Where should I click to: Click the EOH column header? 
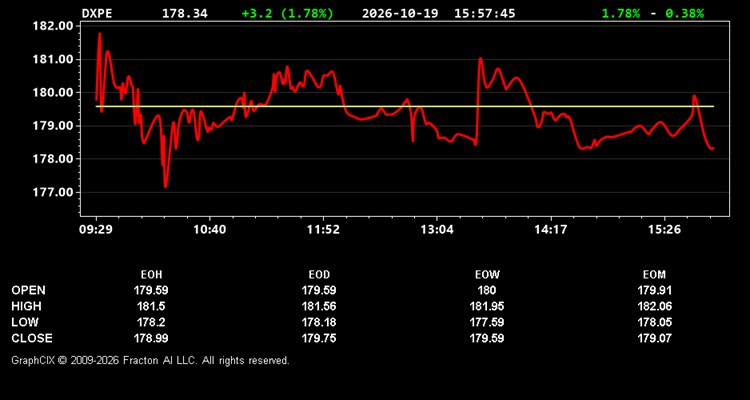[x=151, y=275]
